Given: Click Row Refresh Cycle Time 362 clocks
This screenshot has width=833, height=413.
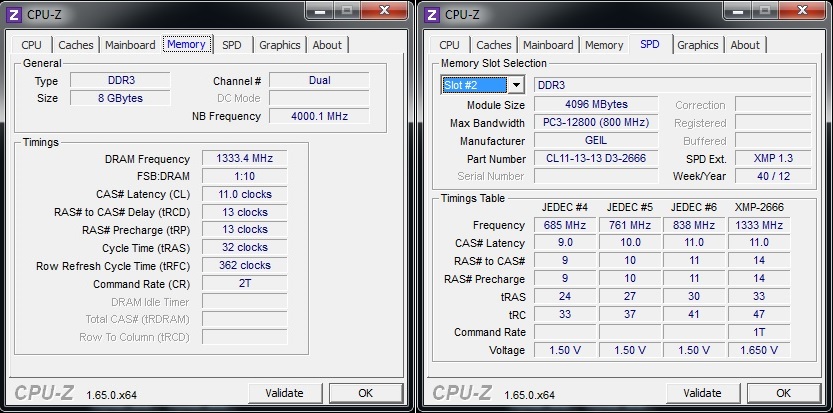Looking at the screenshot, I should tap(245, 265).
